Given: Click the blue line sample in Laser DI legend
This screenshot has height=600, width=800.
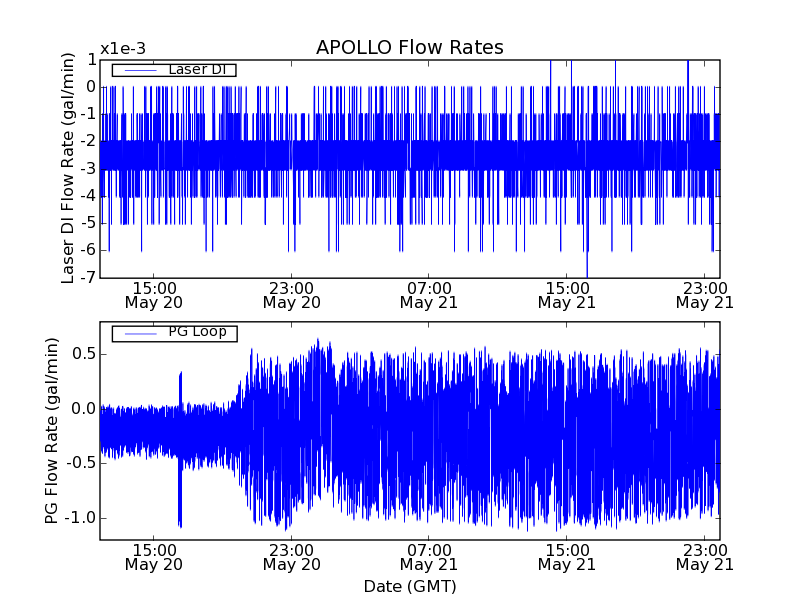Looking at the screenshot, I should tap(135, 70).
